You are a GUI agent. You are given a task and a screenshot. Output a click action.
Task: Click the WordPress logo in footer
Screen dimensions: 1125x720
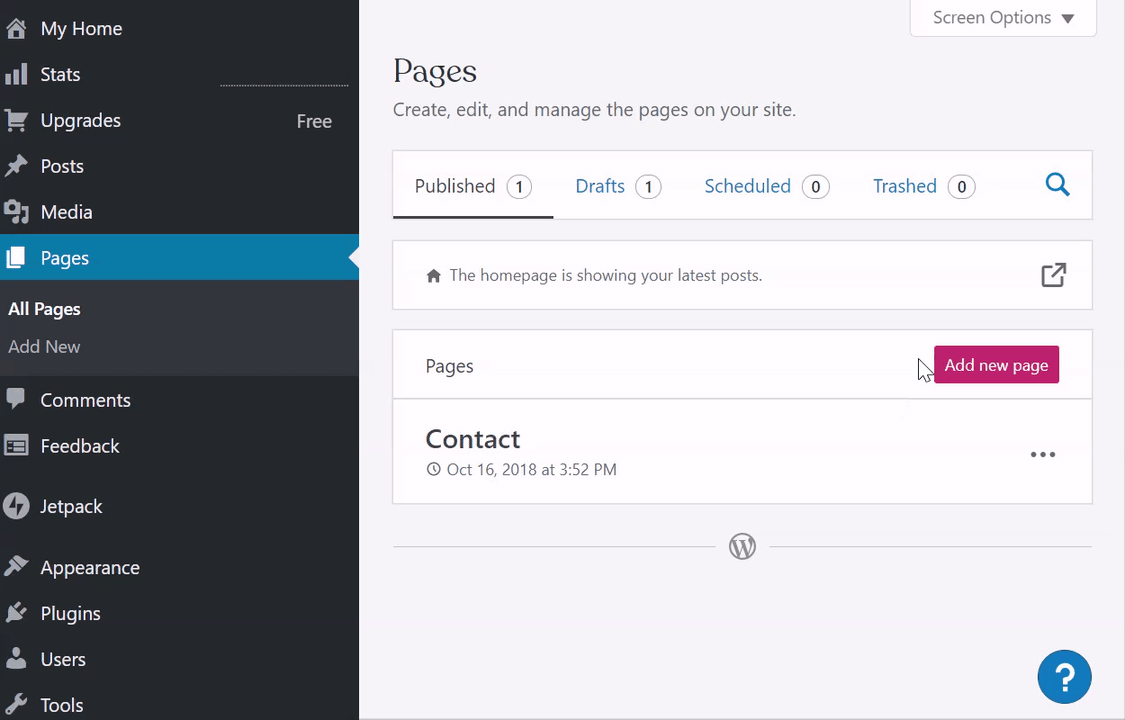tap(743, 546)
